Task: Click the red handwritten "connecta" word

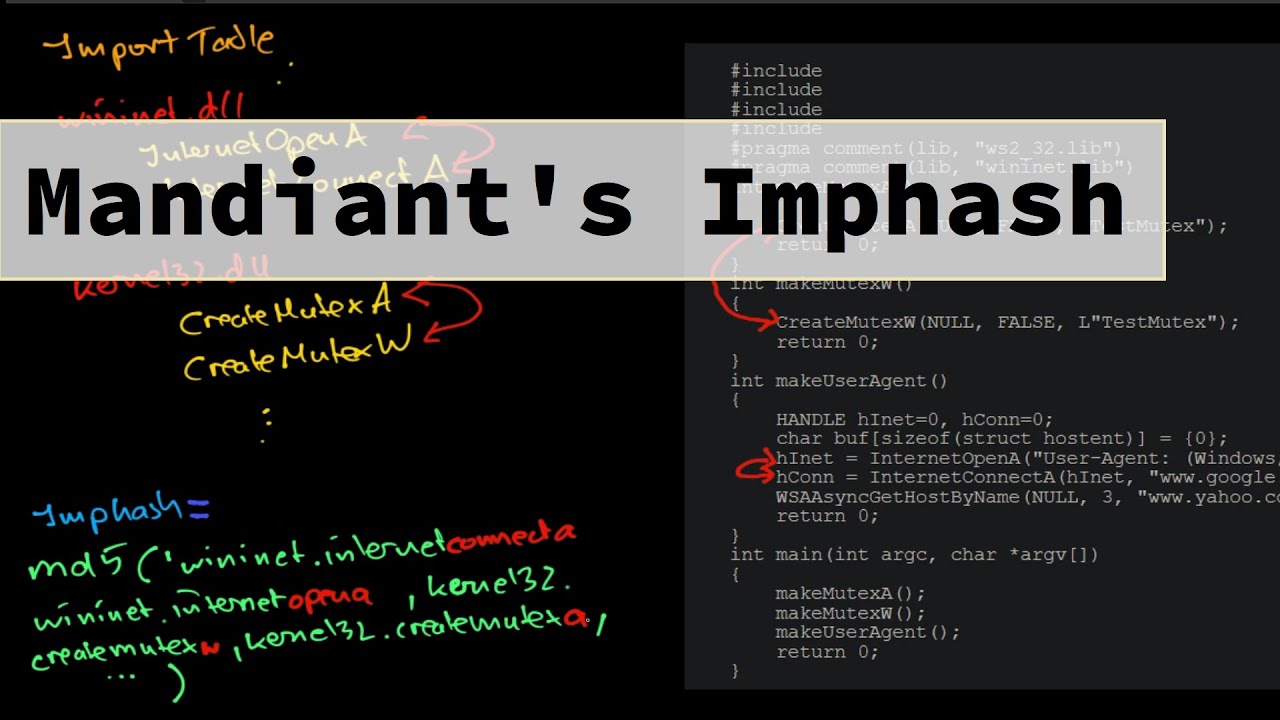Action: [x=511, y=538]
